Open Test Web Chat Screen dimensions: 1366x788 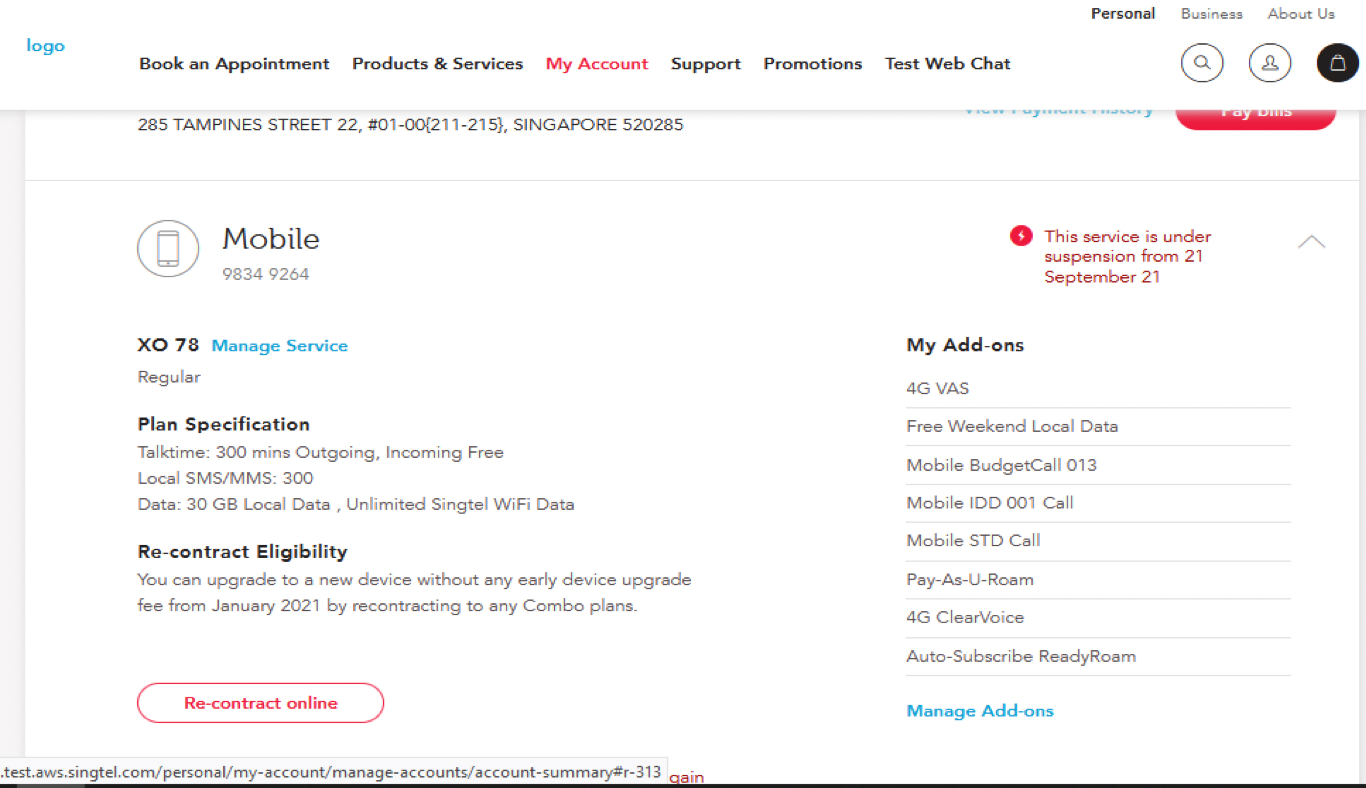point(947,64)
